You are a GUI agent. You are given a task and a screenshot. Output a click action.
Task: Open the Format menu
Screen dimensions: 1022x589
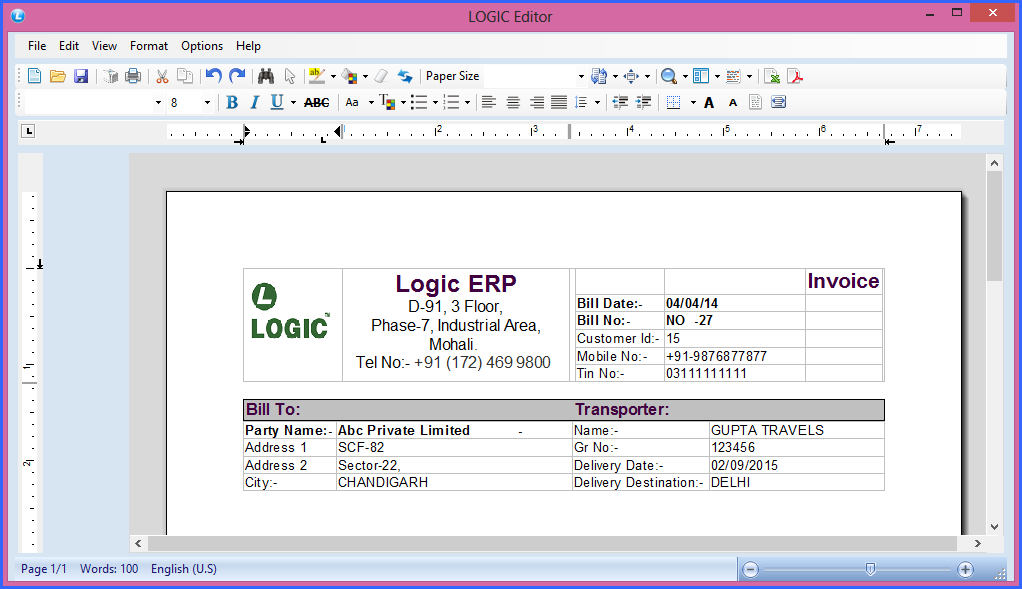(x=149, y=46)
